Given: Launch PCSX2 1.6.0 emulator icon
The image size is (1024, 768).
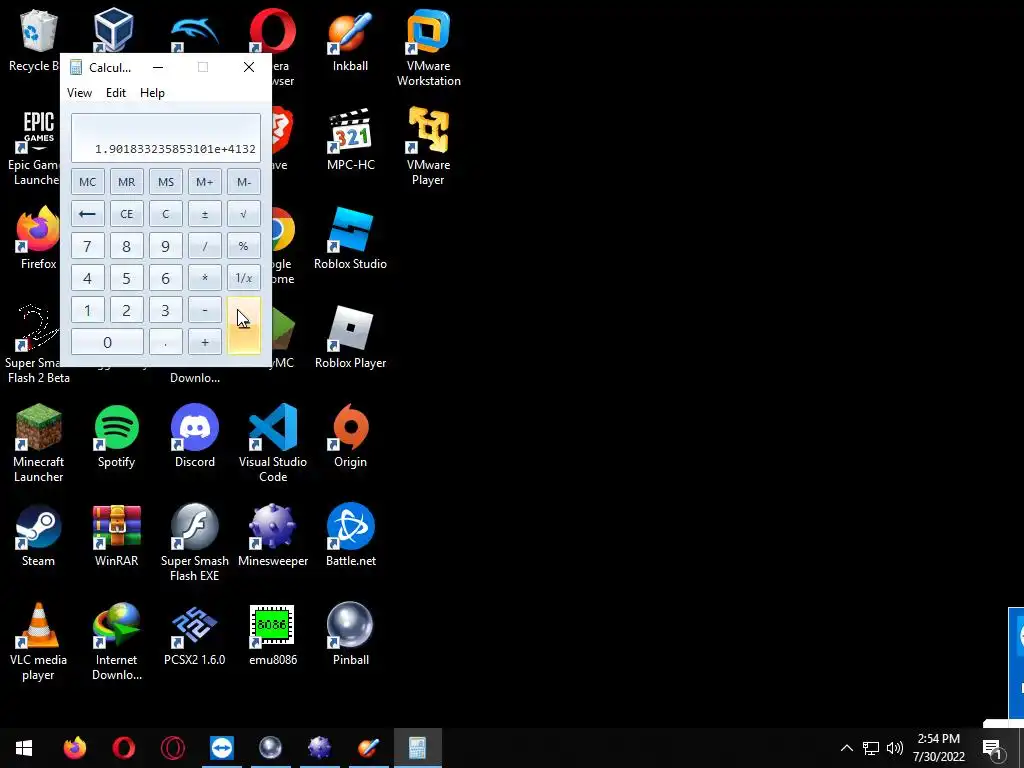Looking at the screenshot, I should pyautogui.click(x=195, y=635).
